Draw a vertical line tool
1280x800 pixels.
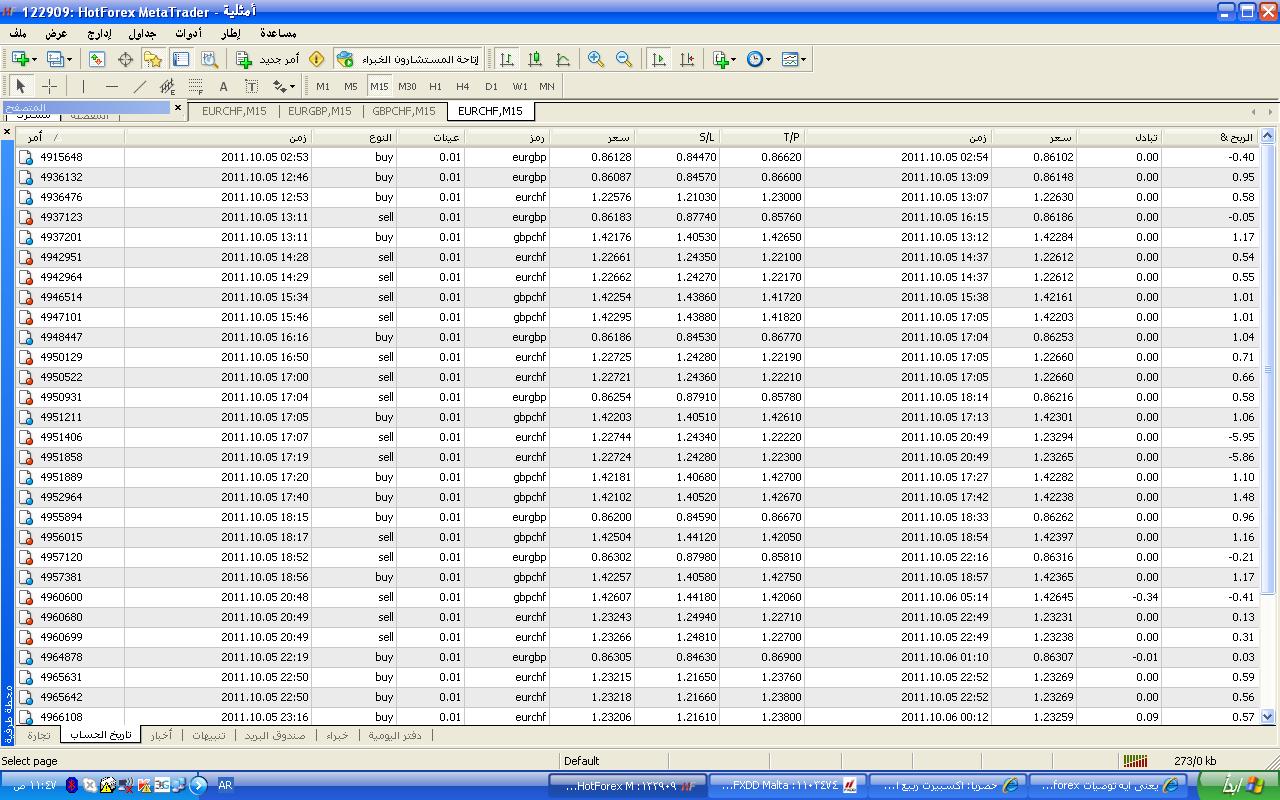coord(84,86)
